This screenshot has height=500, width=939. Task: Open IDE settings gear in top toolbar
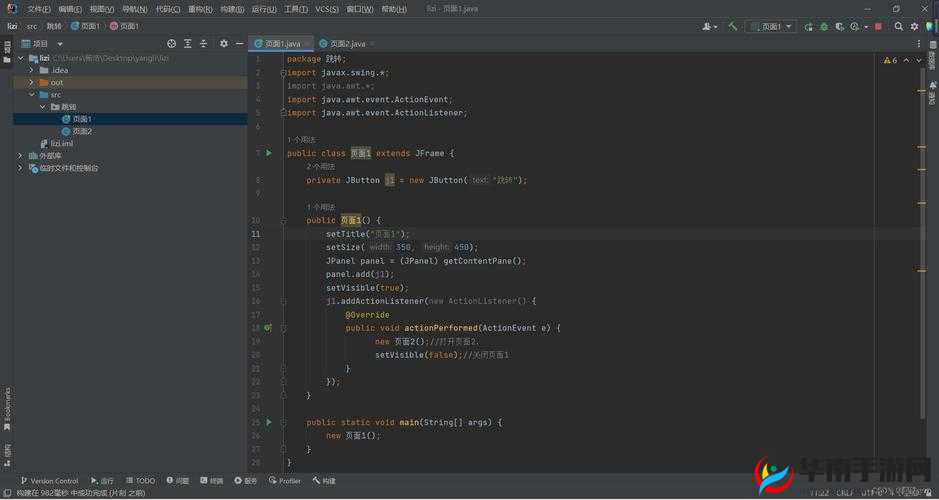pyautogui.click(x=914, y=26)
